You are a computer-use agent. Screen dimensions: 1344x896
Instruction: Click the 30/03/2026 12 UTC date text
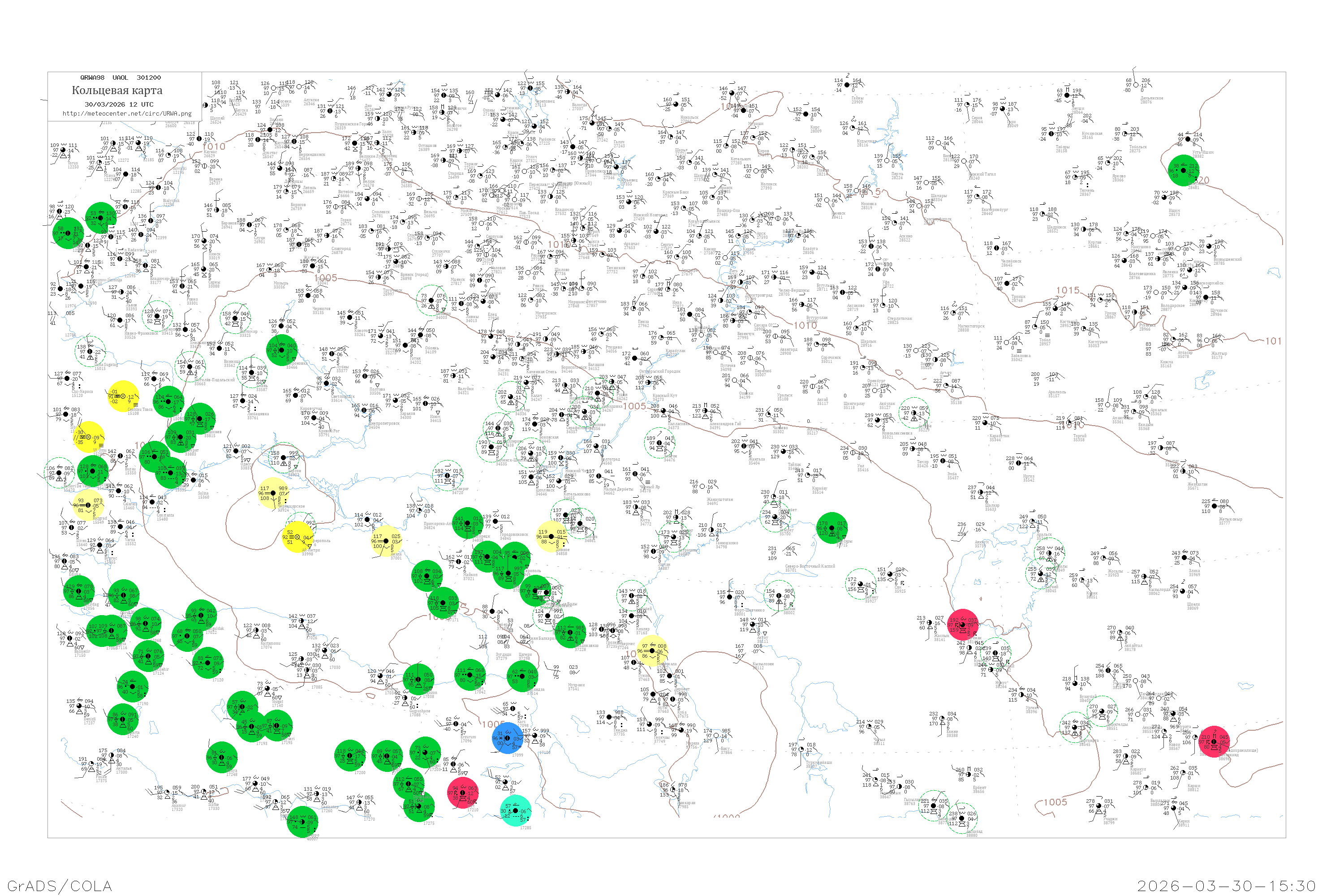pyautogui.click(x=119, y=104)
